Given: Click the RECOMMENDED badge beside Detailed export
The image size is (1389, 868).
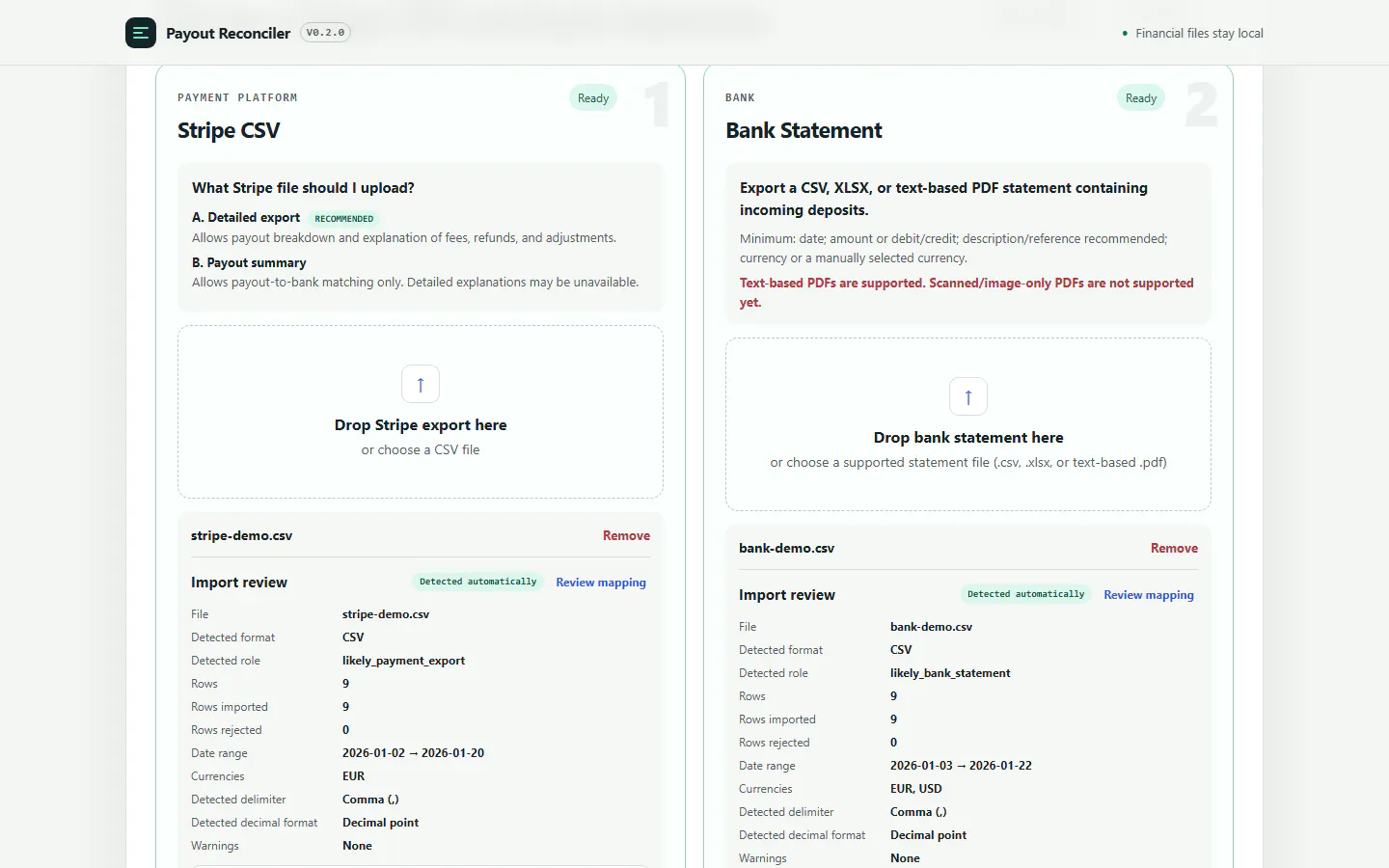Looking at the screenshot, I should [x=344, y=219].
